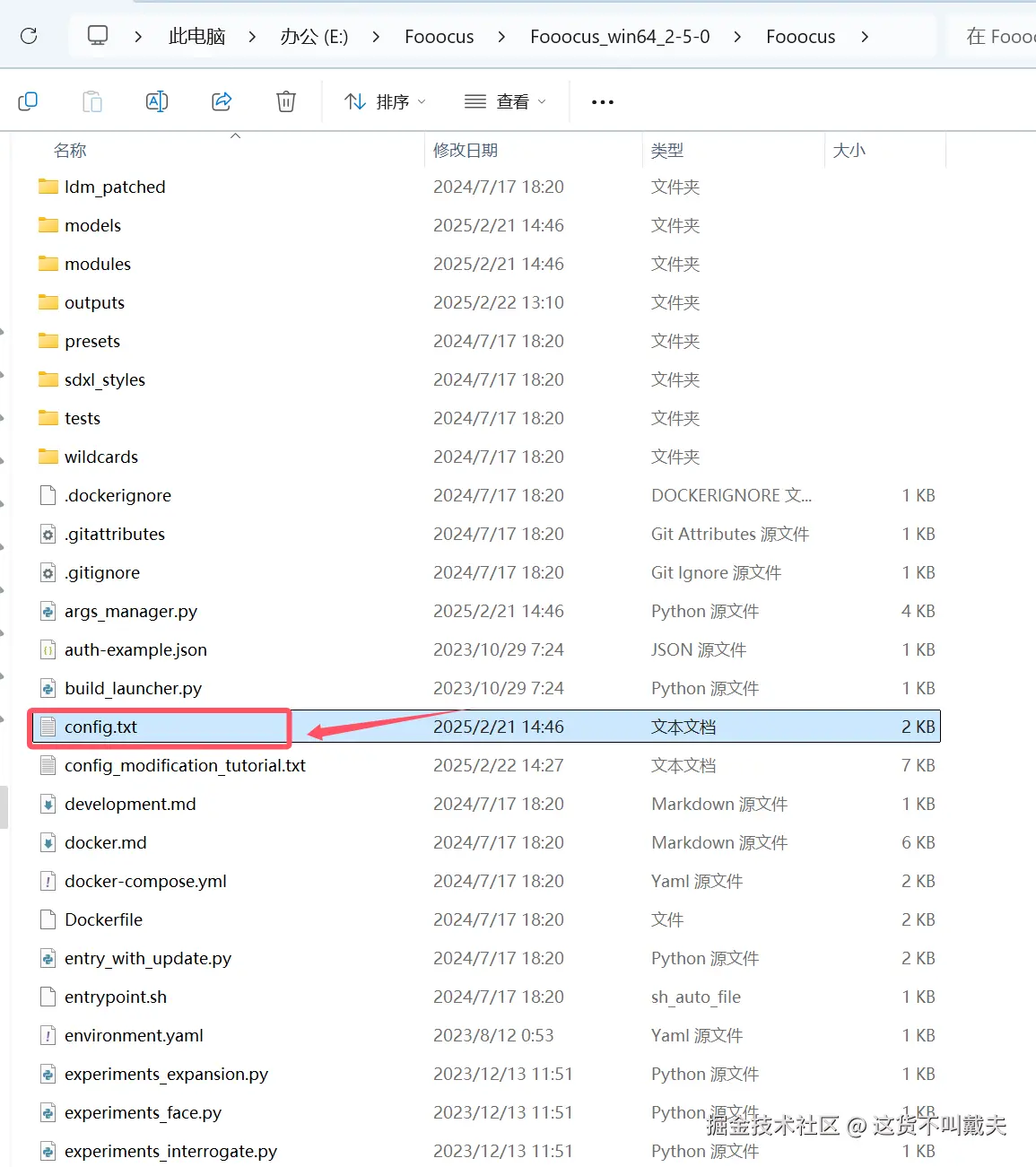The image size is (1036, 1167).
Task: Select file name docker-compose.yml
Action: [x=145, y=881]
